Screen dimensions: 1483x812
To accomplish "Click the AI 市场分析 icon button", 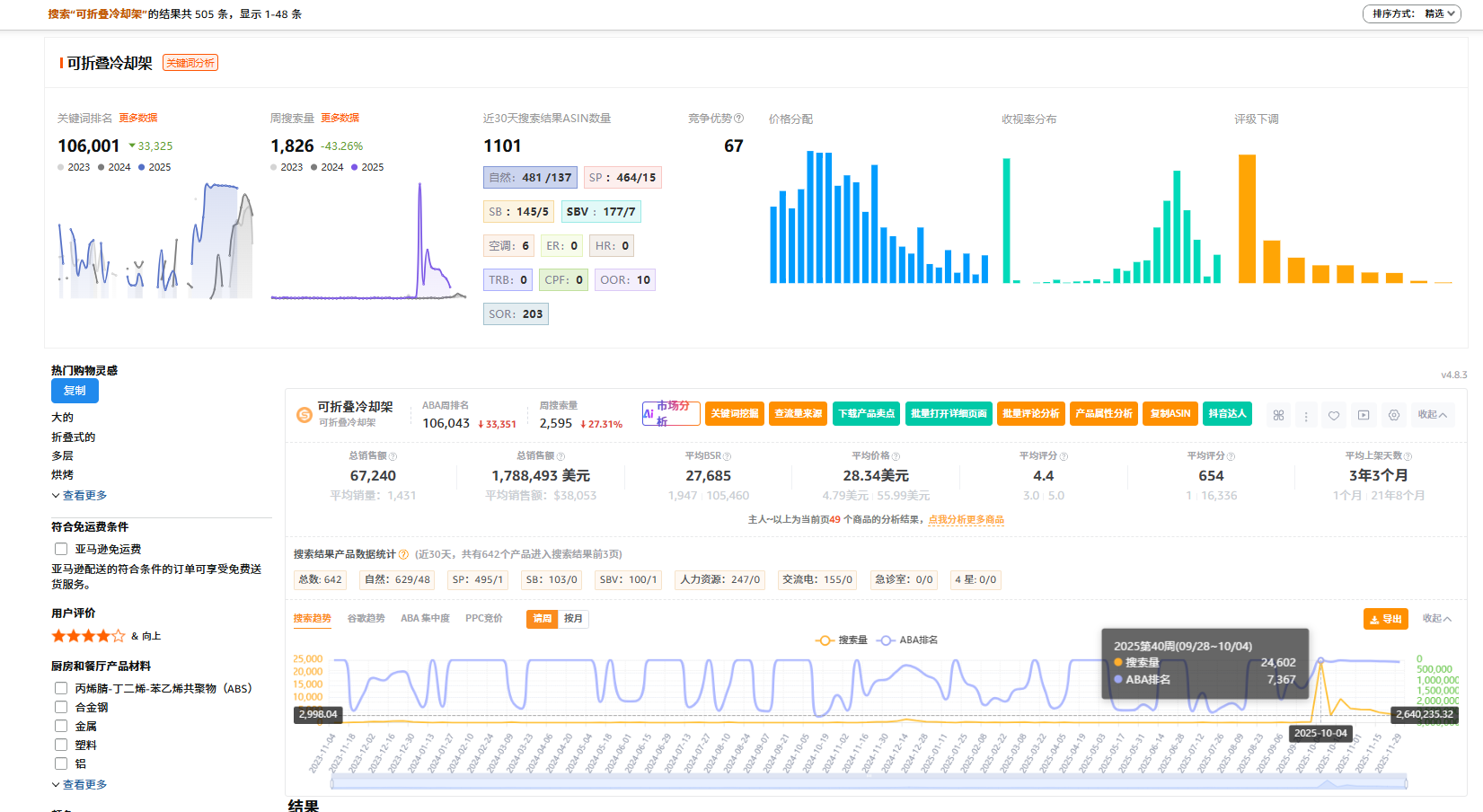I will [x=670, y=414].
